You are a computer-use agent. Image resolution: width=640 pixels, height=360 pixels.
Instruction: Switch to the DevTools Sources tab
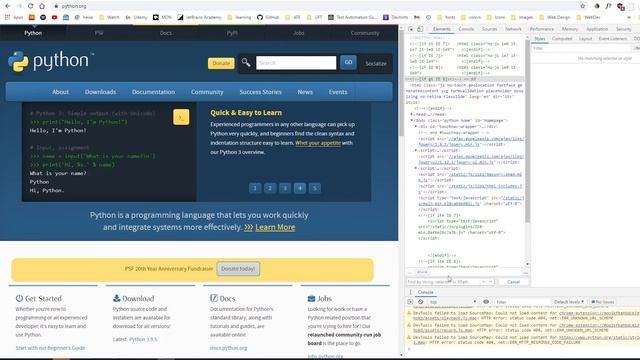pos(489,29)
